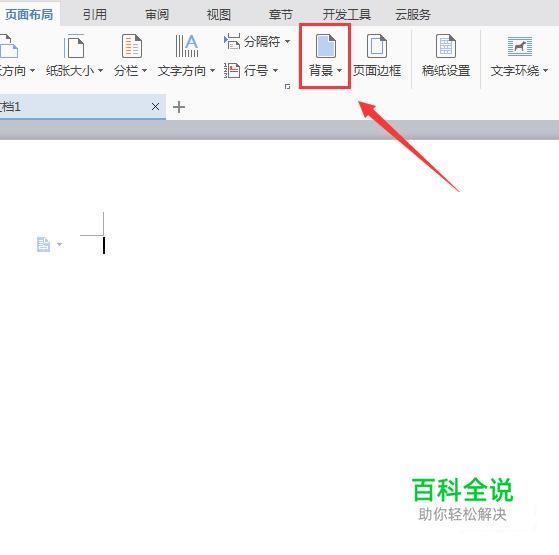Click the paragraph layout icon beside the cursor

(43, 245)
